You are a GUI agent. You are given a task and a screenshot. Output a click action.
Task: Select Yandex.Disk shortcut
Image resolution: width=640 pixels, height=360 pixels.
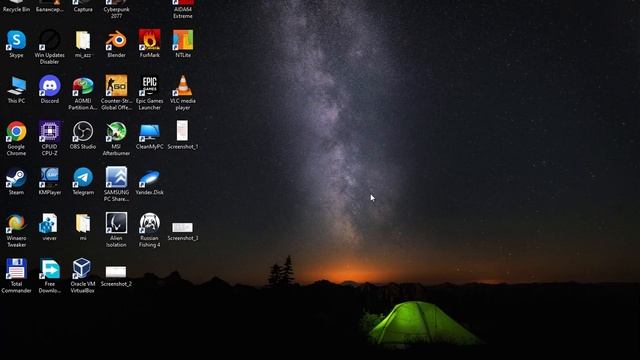[149, 181]
